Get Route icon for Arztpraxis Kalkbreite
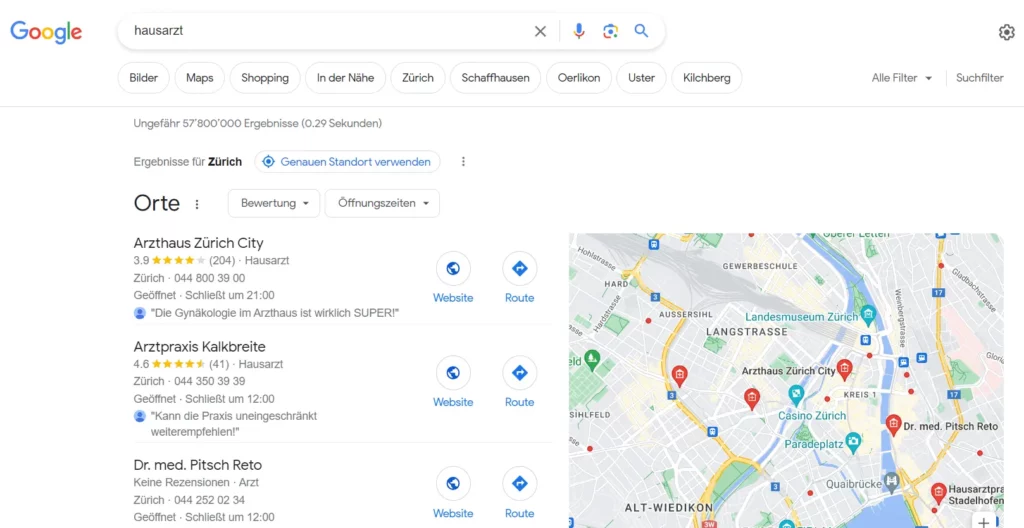The height and width of the screenshot is (528, 1024). 520,372
